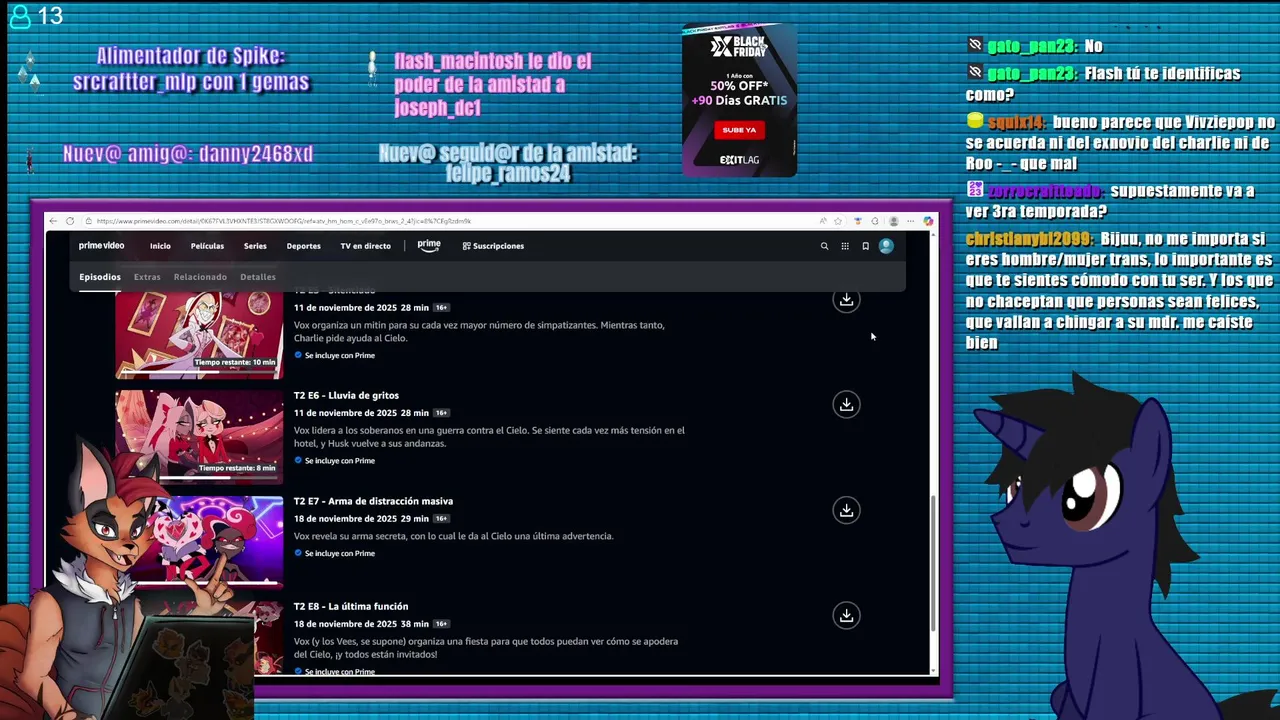Screen dimensions: 1280x720
Task: Reload the page with the refresh icon
Action: click(70, 221)
